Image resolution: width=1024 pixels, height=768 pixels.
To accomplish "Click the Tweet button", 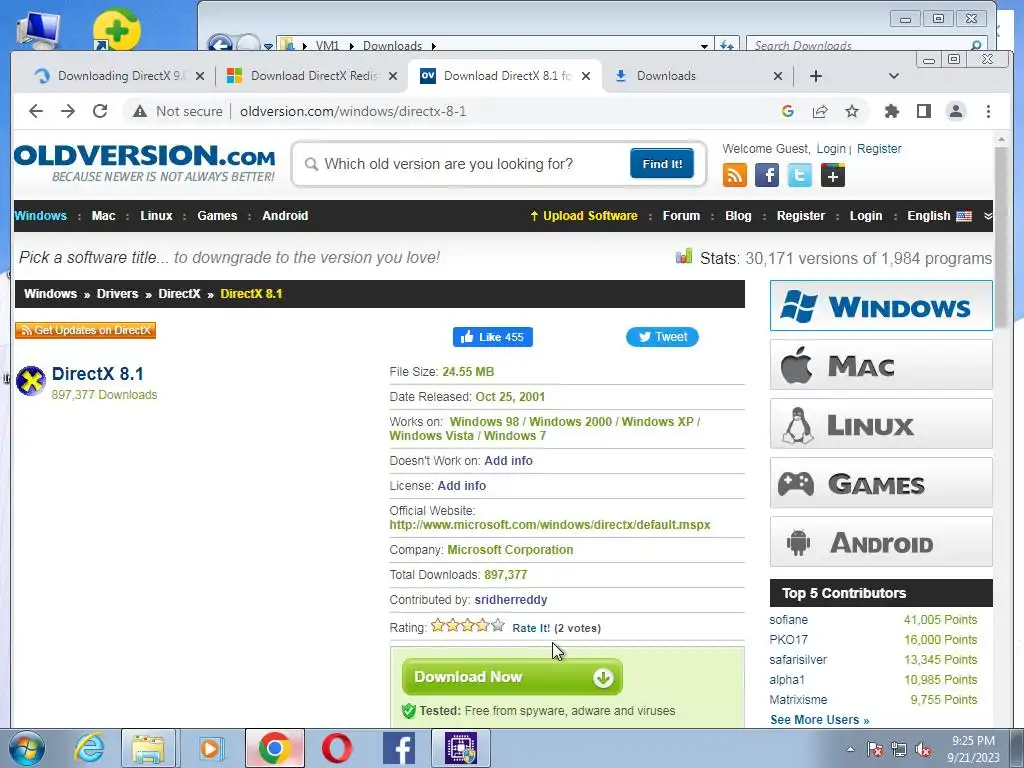I will [x=662, y=337].
